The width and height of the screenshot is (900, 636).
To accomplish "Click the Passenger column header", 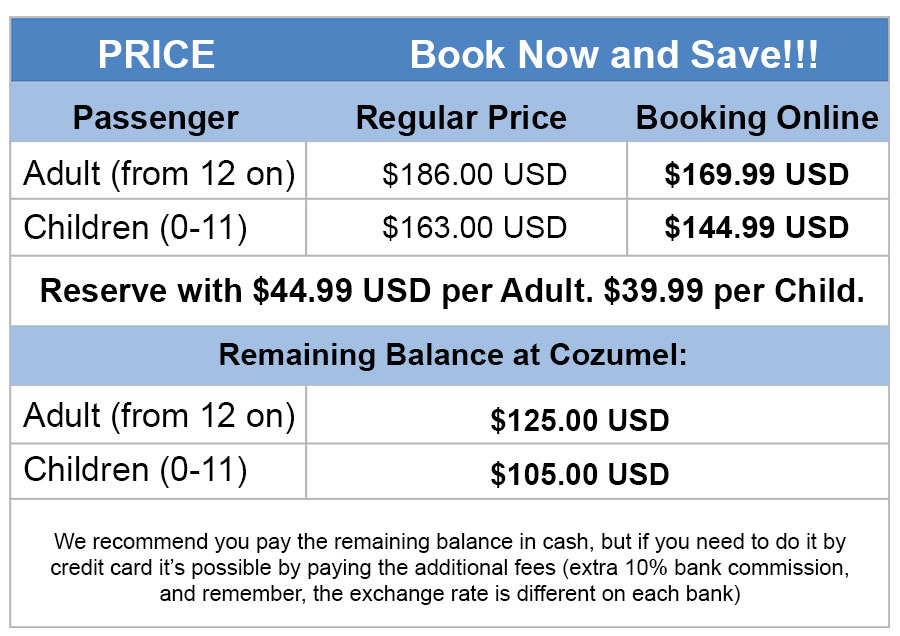I will 156,118.
